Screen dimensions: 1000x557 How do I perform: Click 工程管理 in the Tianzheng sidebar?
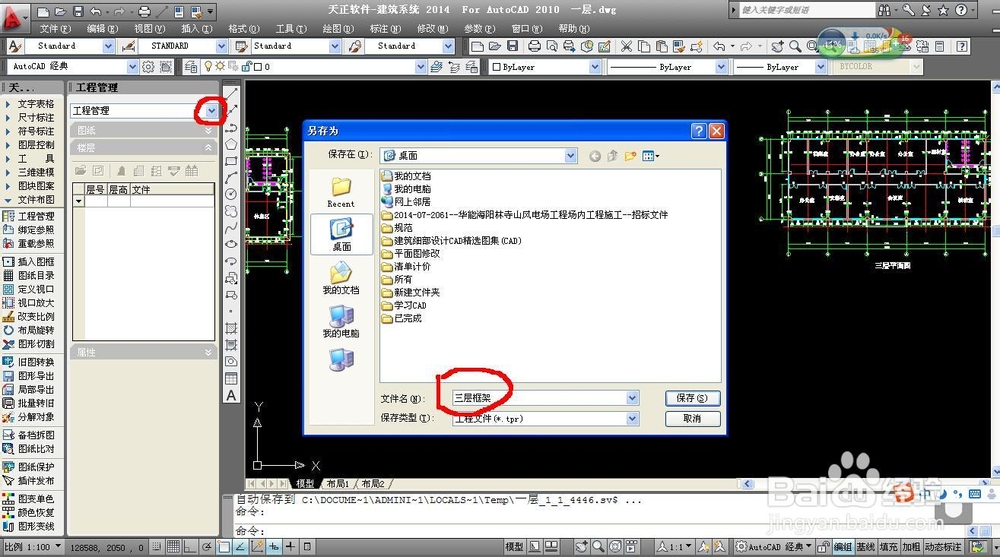[x=29, y=216]
